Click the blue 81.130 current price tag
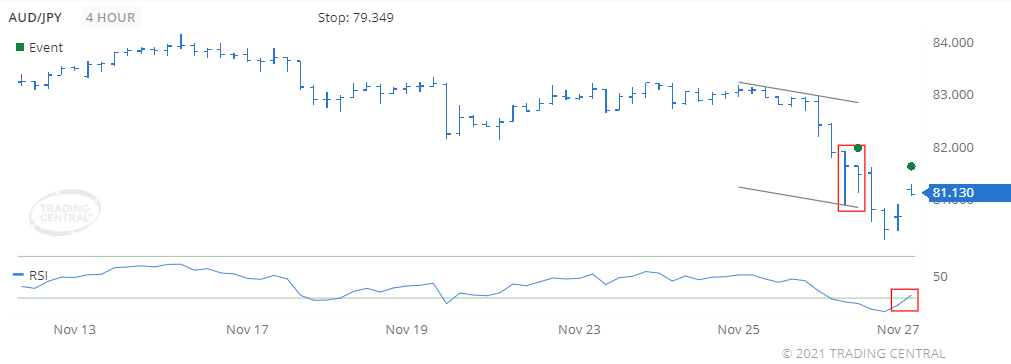The image size is (1011, 364). tap(970, 193)
